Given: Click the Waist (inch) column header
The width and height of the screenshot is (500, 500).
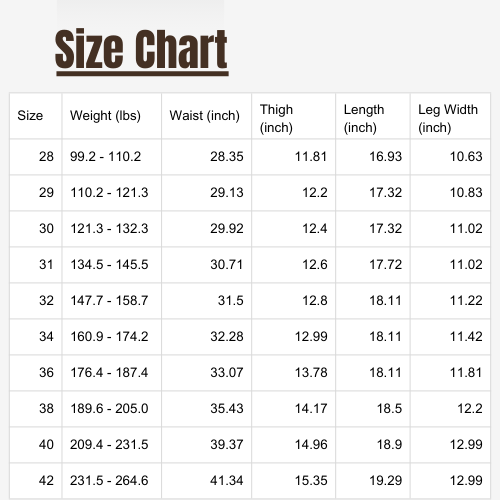Looking at the screenshot, I should (x=205, y=116).
